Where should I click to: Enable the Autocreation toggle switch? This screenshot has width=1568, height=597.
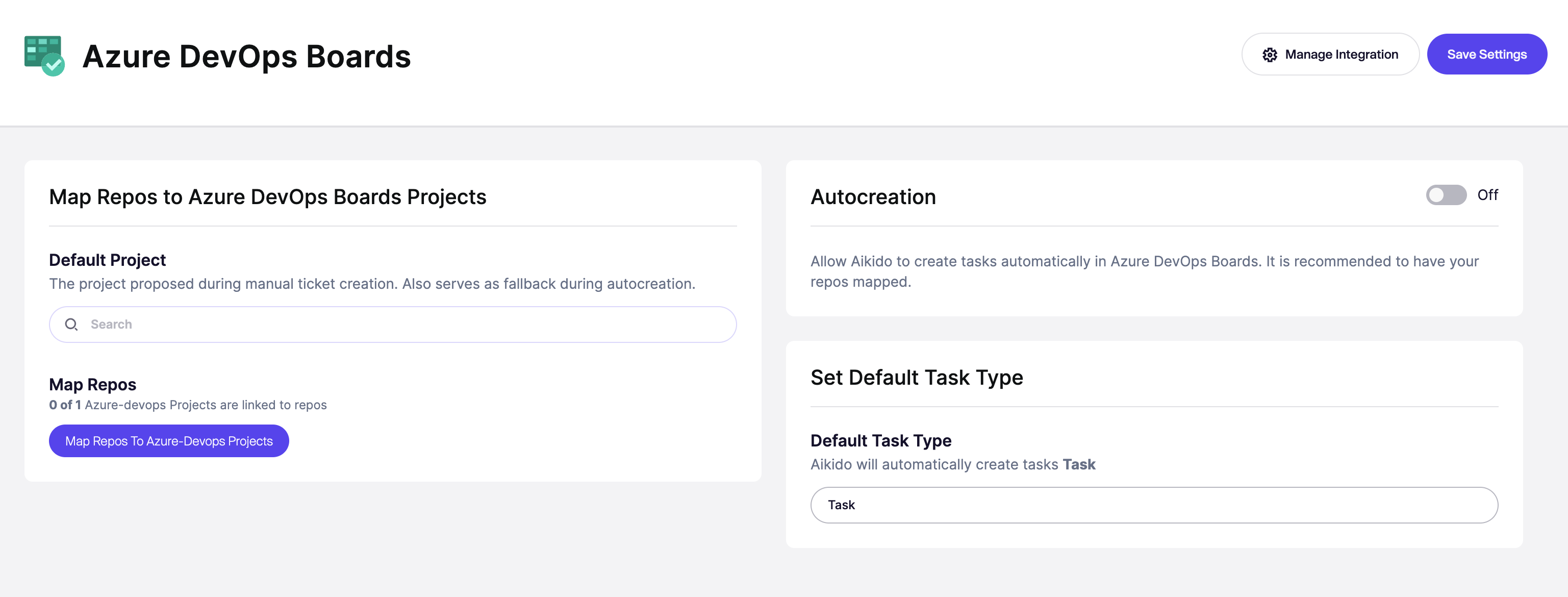coord(1446,195)
